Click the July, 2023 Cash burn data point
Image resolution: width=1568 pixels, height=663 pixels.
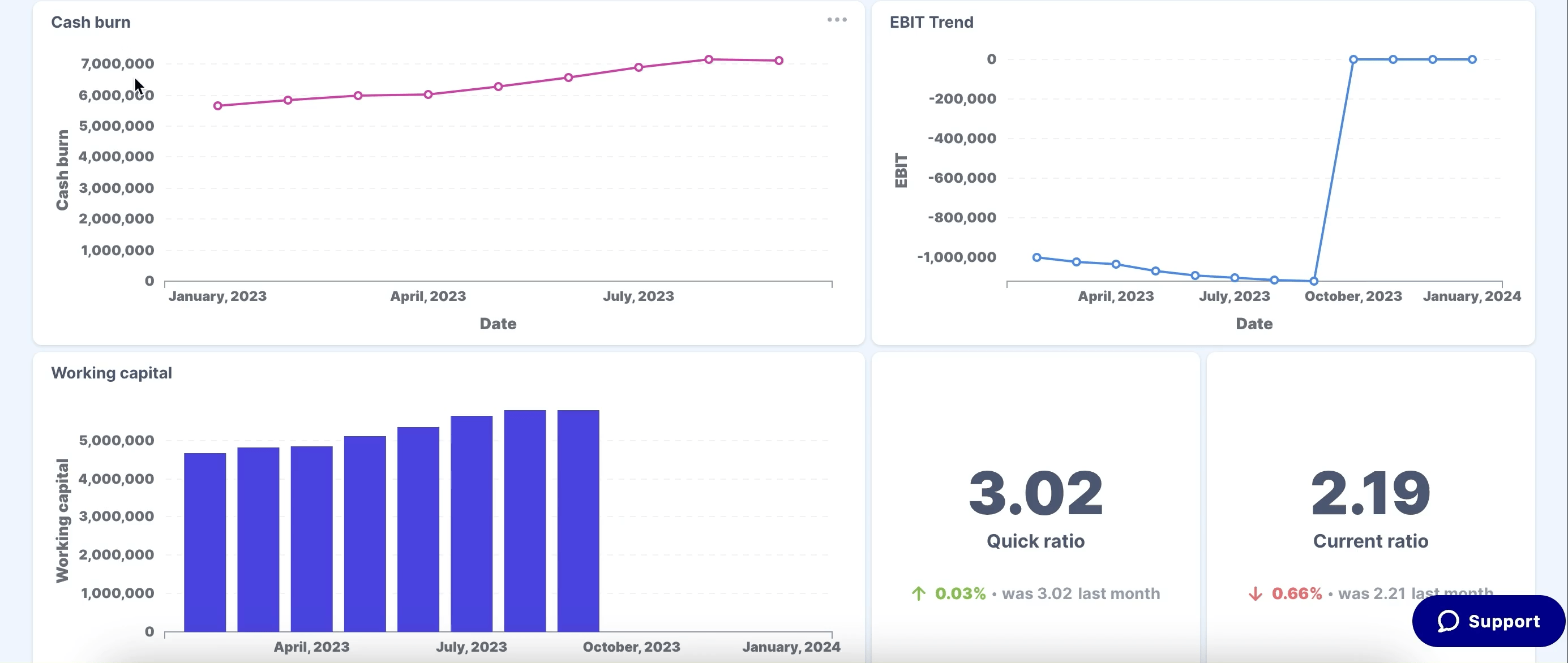(638, 67)
